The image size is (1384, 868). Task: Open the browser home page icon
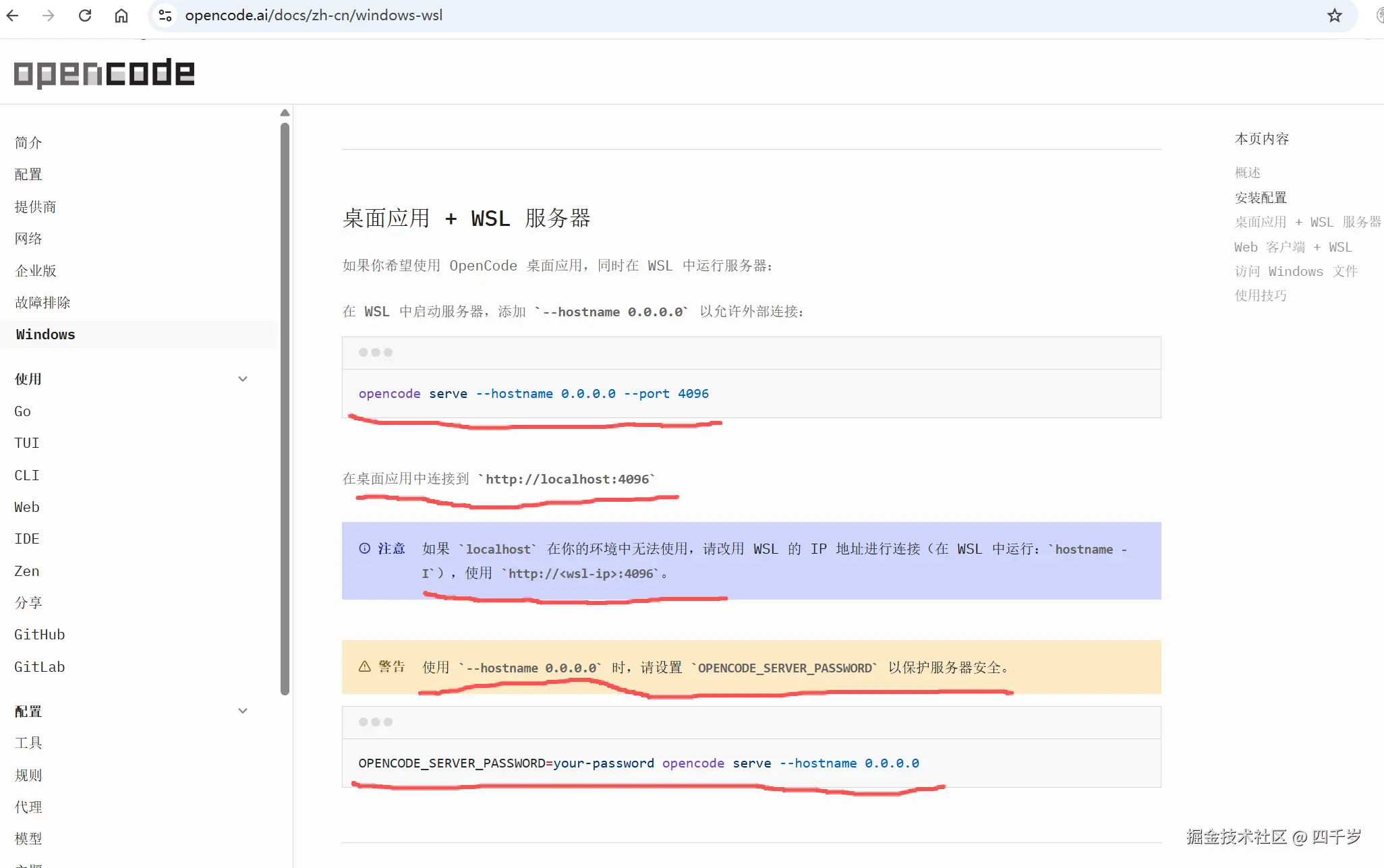(x=121, y=15)
